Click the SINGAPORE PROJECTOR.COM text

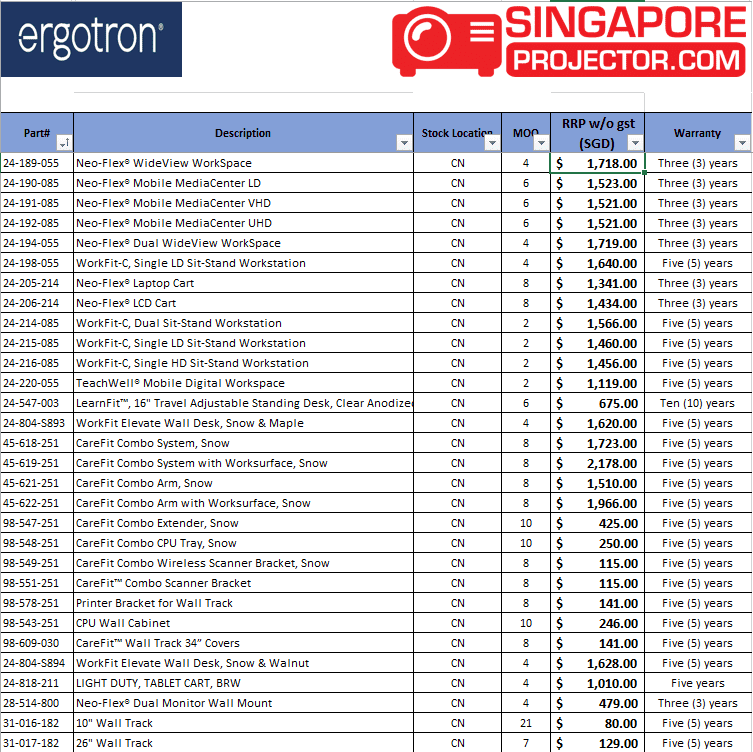627,40
